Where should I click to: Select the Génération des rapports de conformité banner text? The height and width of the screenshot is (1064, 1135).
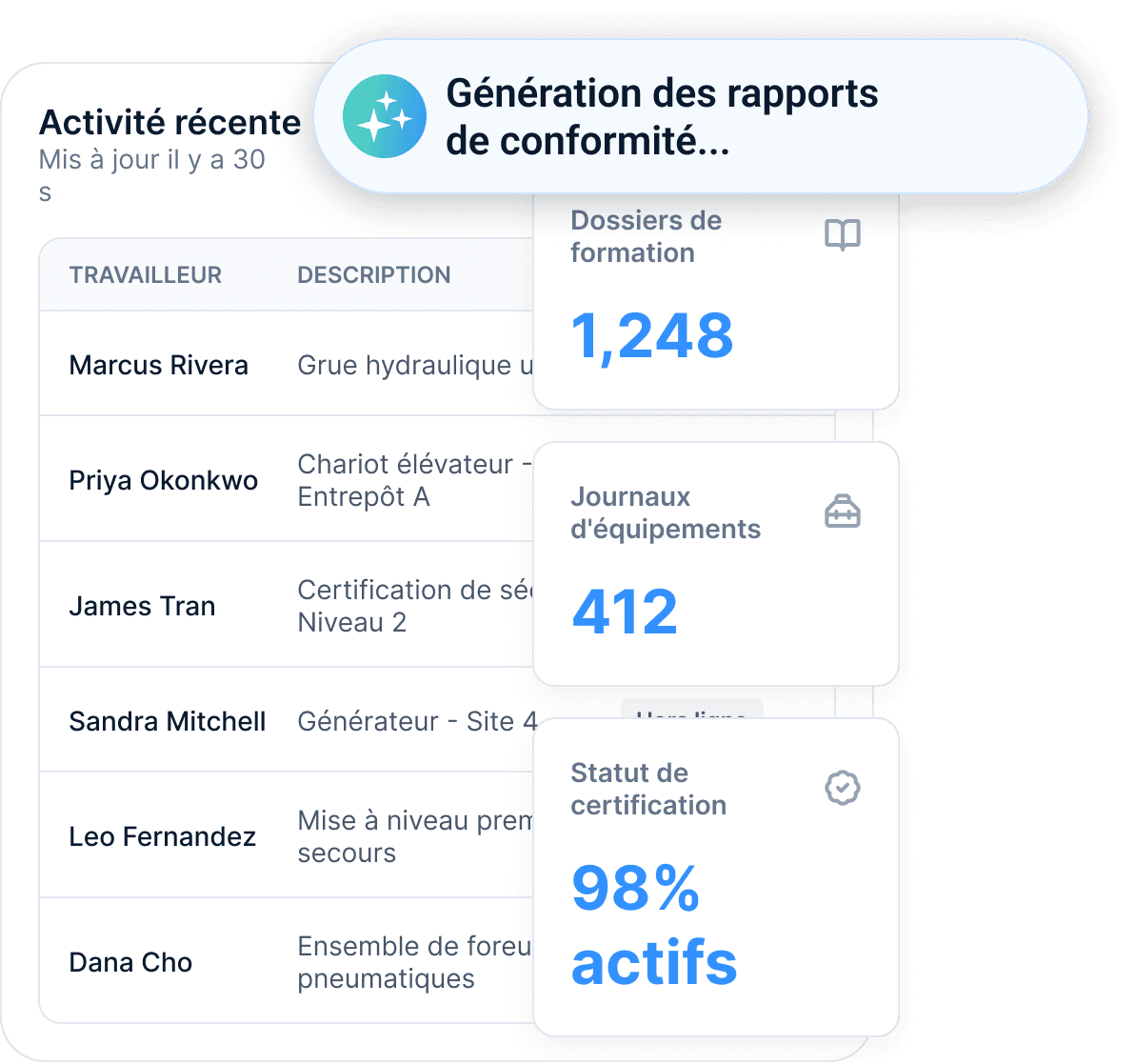click(662, 116)
